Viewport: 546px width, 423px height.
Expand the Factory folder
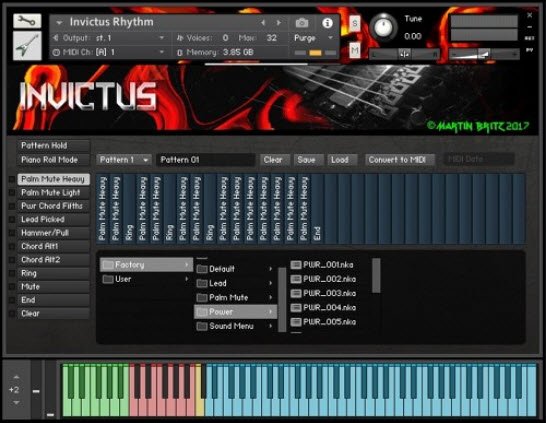(146, 265)
